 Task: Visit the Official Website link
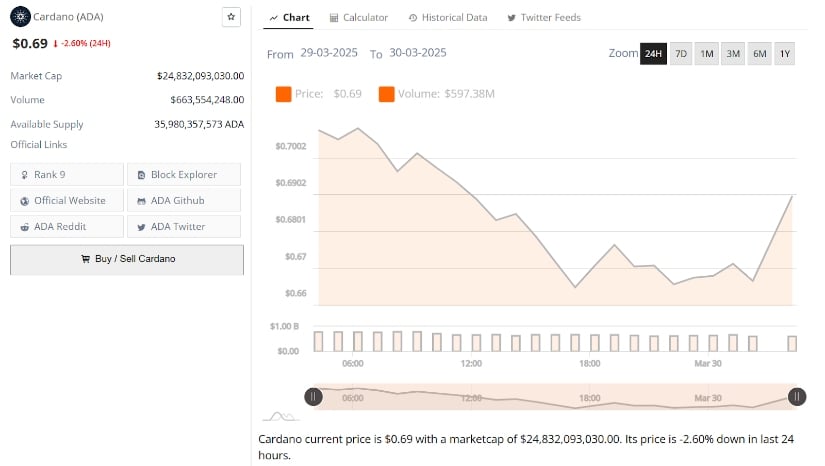point(67,200)
